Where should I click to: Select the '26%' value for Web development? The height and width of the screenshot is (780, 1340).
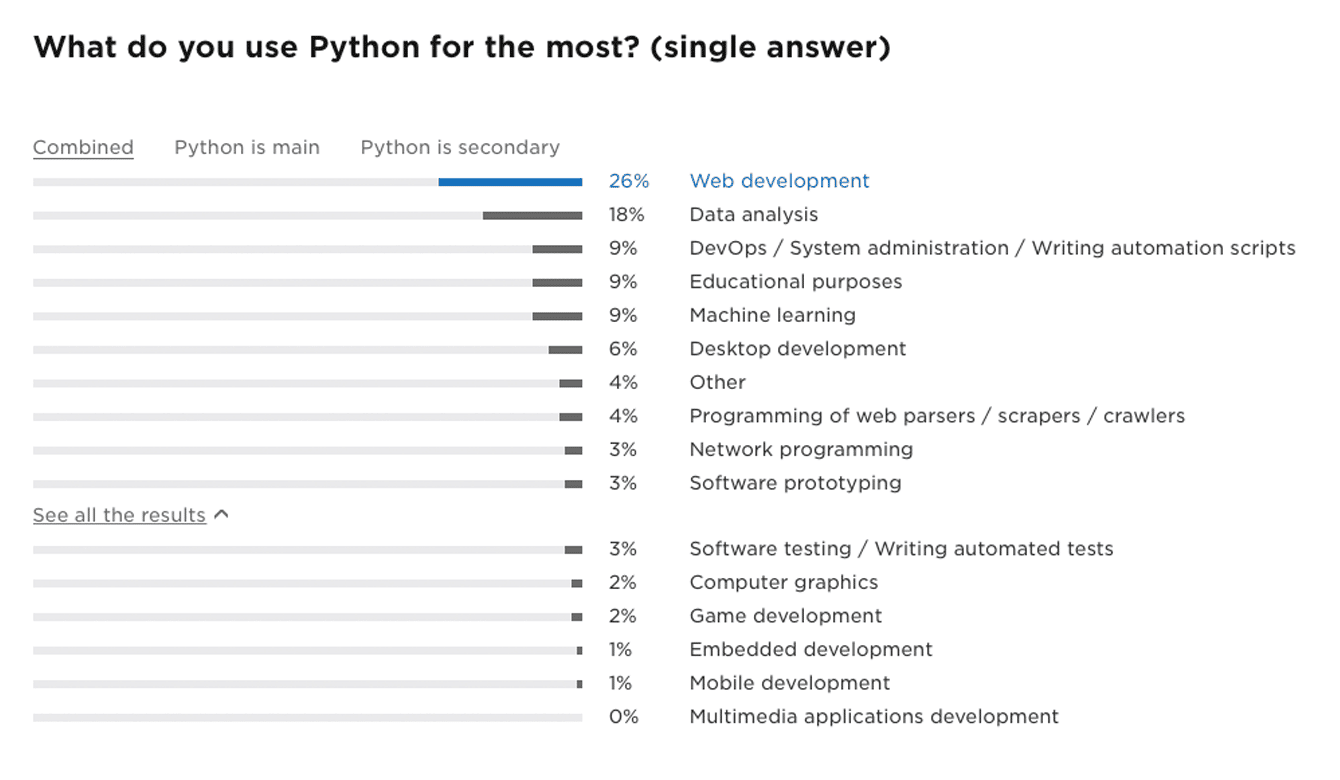click(629, 181)
